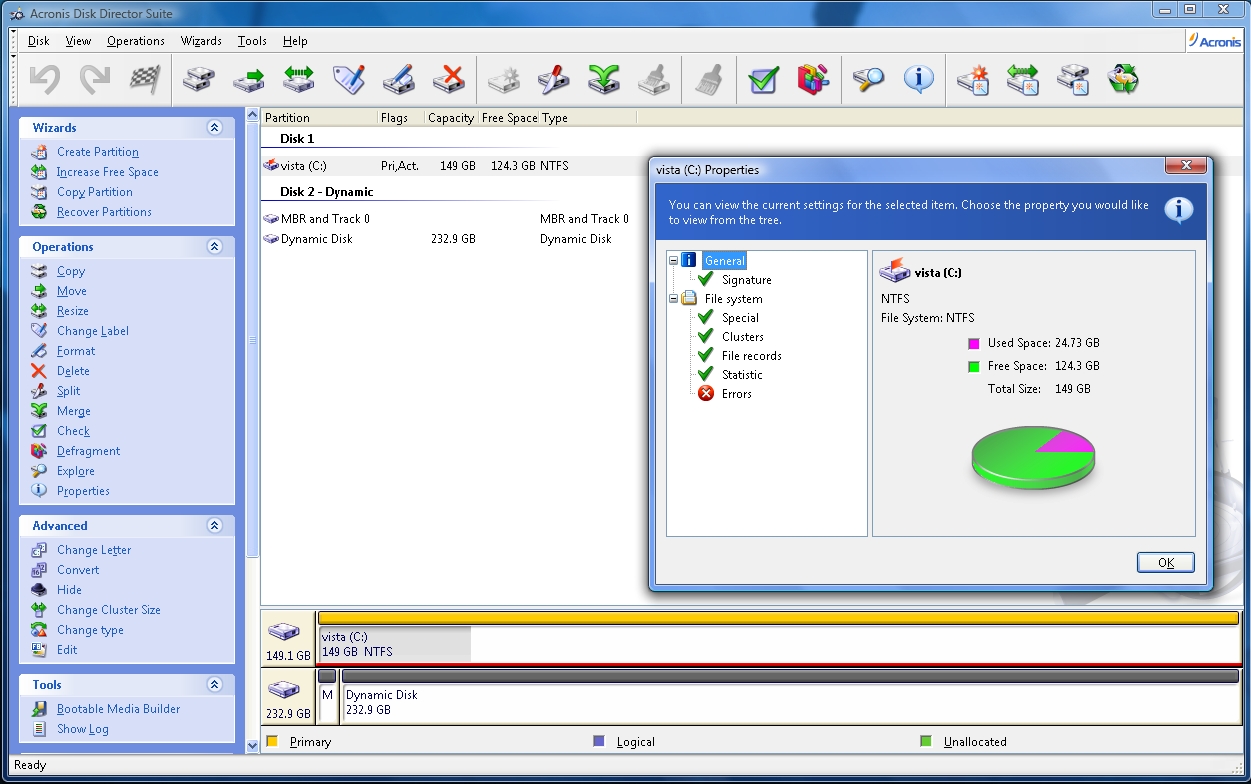The image size is (1251, 784).
Task: Click the magenta Used Space color swatch
Action: (x=974, y=343)
